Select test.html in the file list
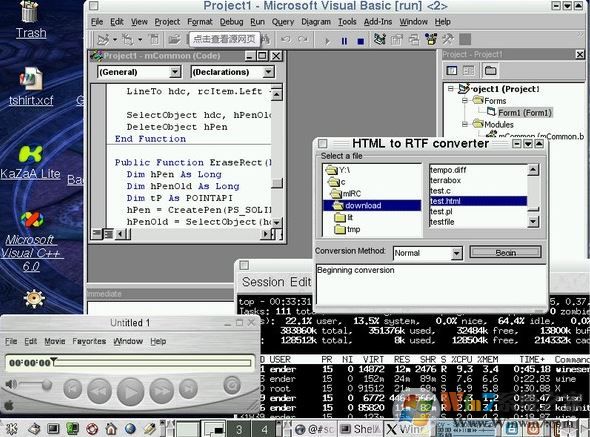The width and height of the screenshot is (590, 437). [478, 201]
